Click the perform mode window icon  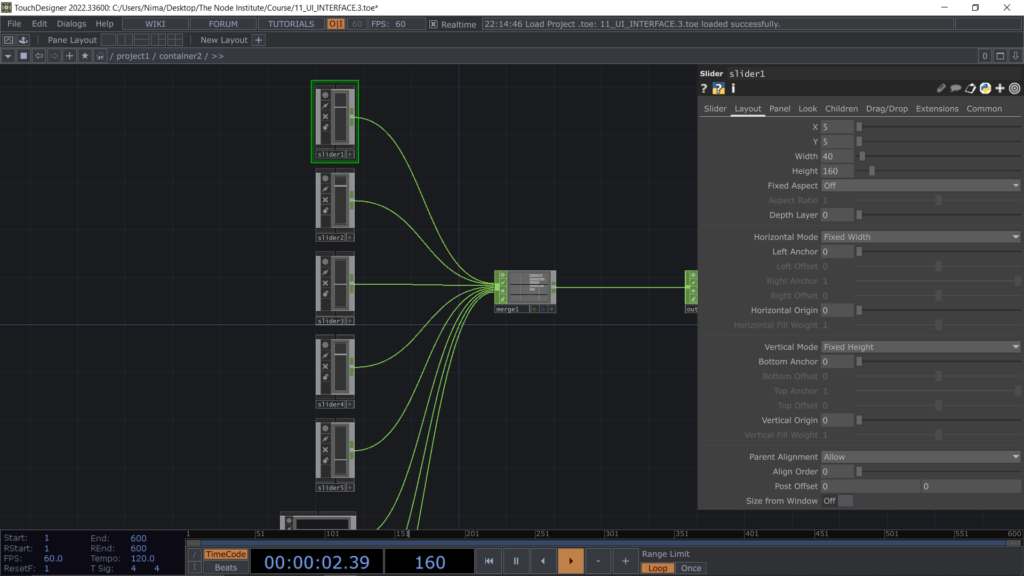(x=8, y=40)
